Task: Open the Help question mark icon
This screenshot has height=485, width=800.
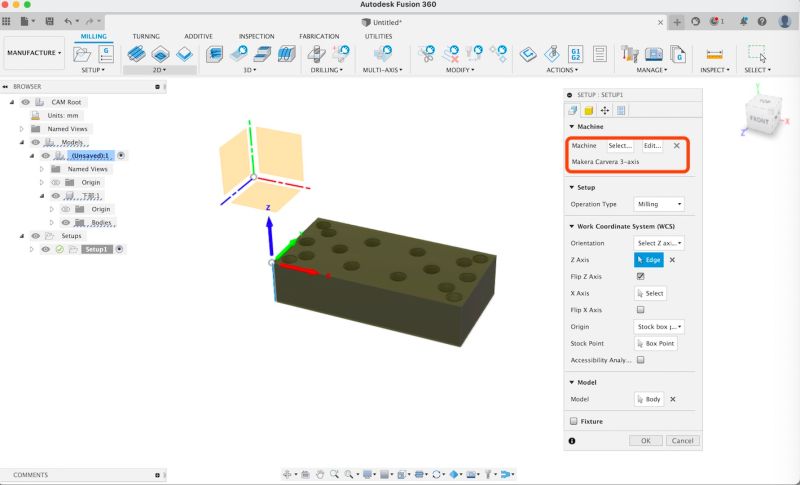Action: tap(762, 21)
